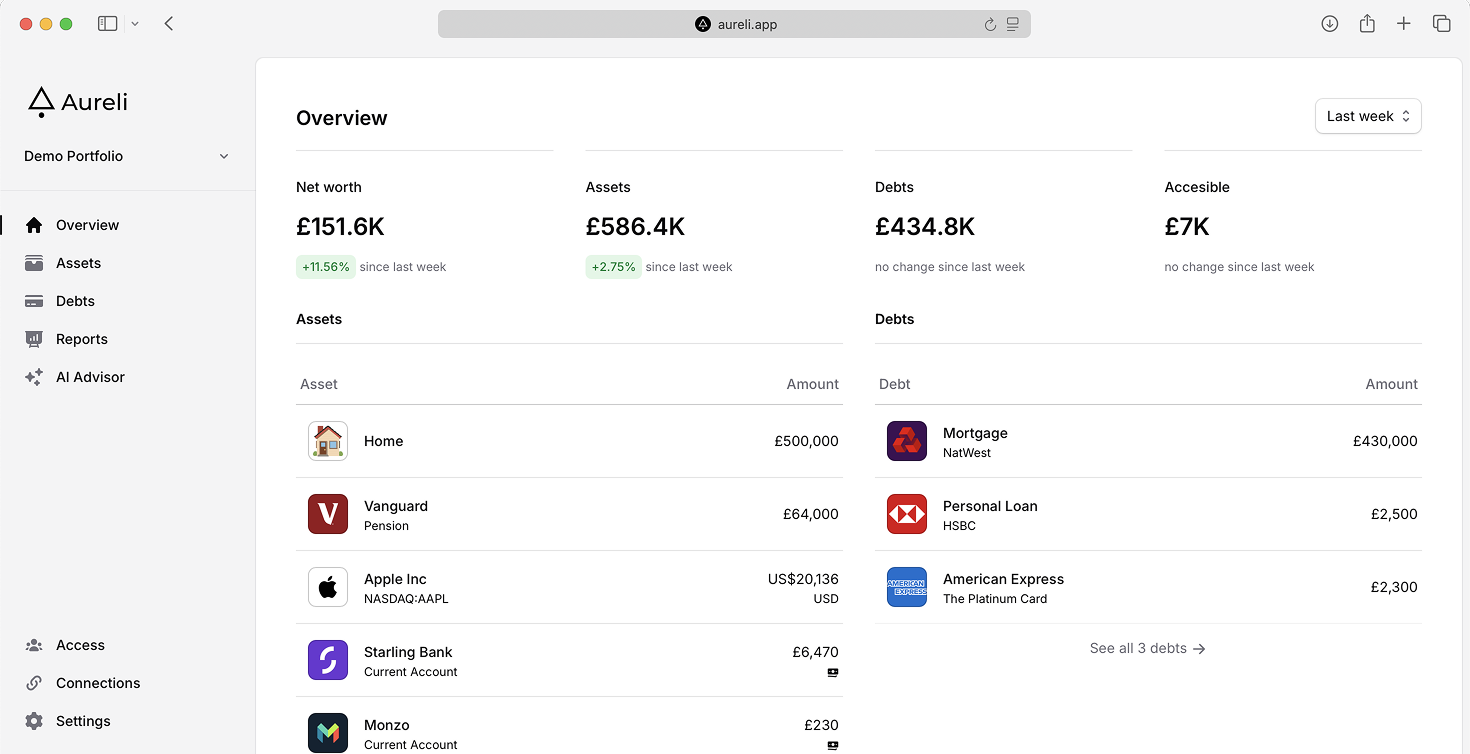
Task: Click the Aureli logo icon
Action: click(x=41, y=102)
